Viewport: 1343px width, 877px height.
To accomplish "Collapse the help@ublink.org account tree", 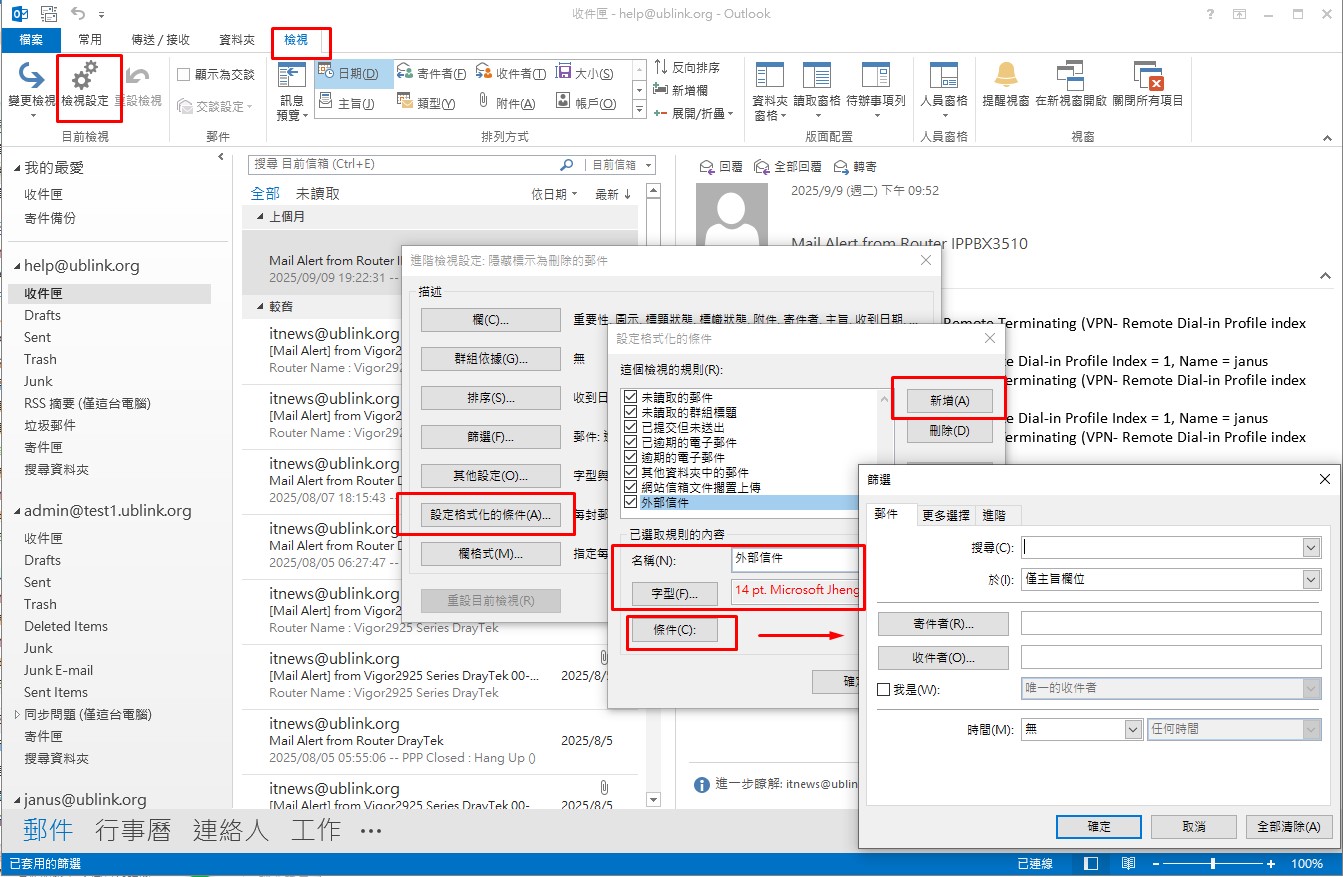I will (17, 267).
